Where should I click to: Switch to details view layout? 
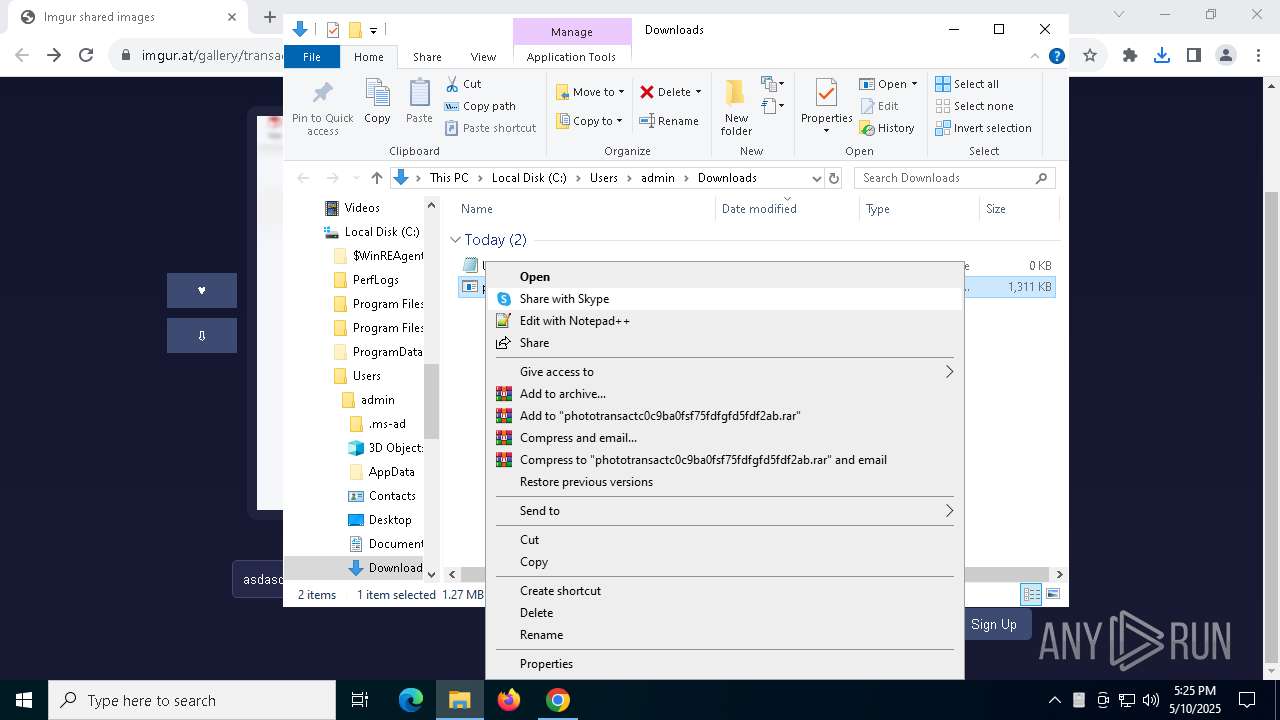[1031, 594]
